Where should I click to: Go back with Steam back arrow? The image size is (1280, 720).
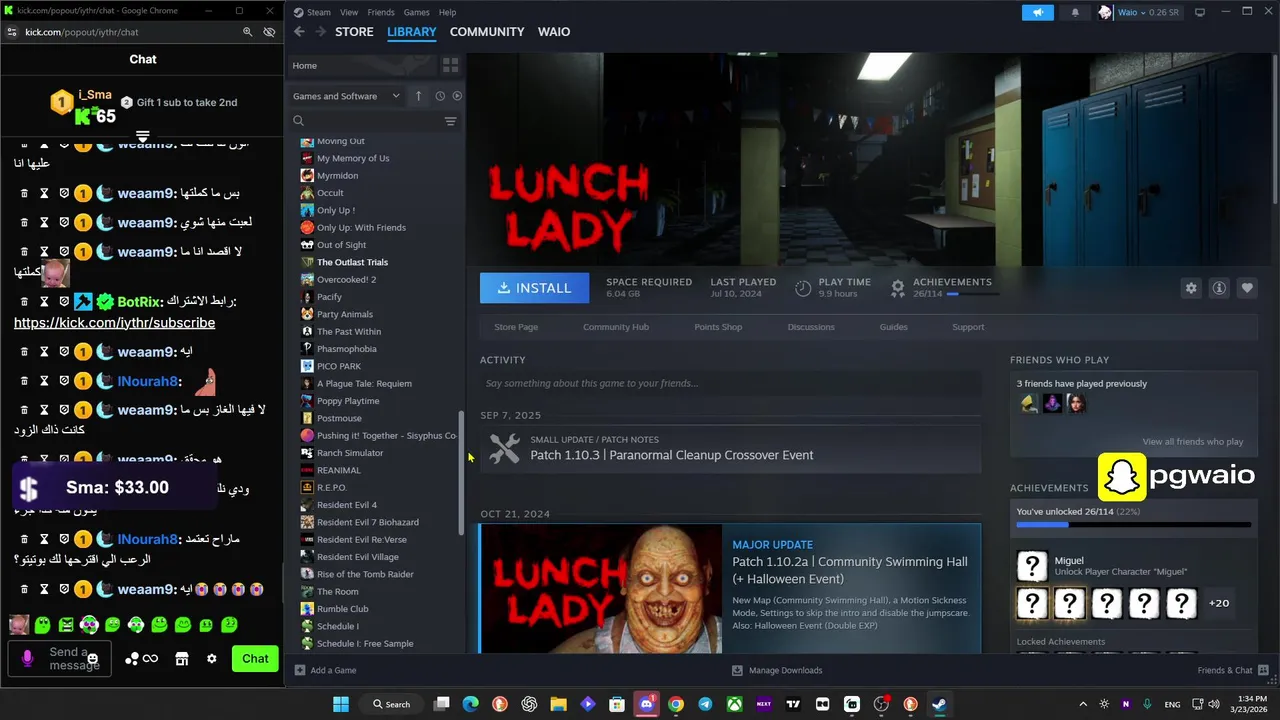click(299, 32)
